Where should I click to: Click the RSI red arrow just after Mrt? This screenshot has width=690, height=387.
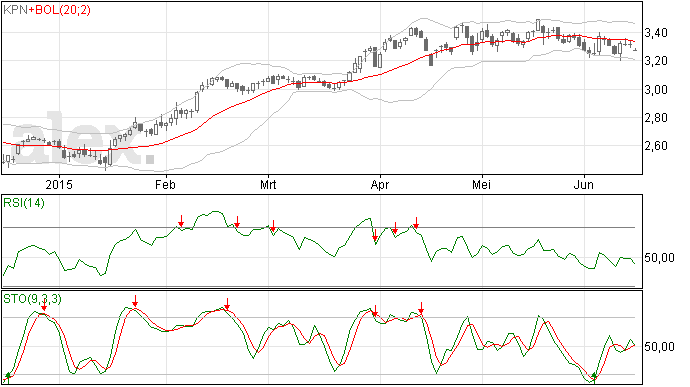[273, 226]
